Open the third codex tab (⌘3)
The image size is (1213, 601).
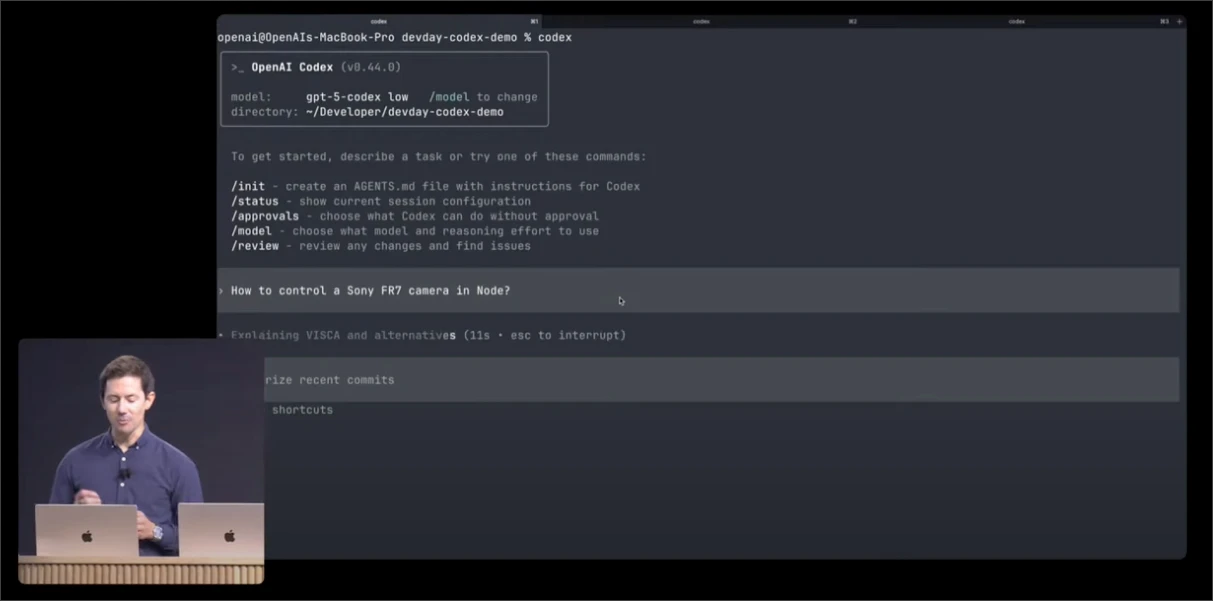tap(1017, 21)
